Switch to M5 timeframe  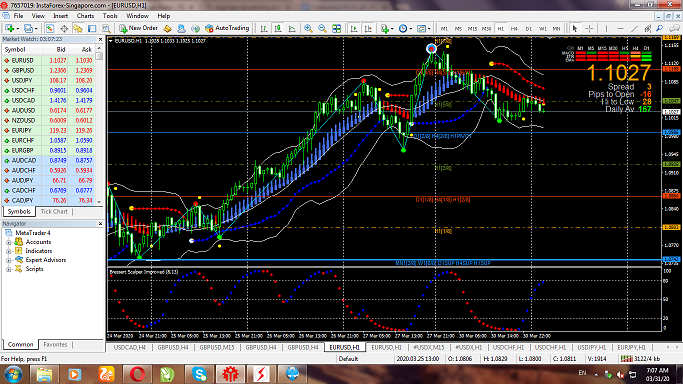coord(458,28)
